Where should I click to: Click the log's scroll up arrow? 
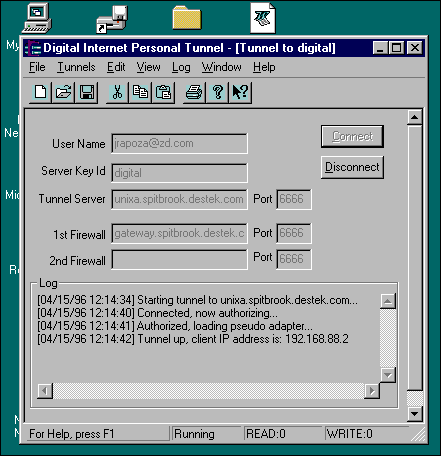[x=388, y=302]
